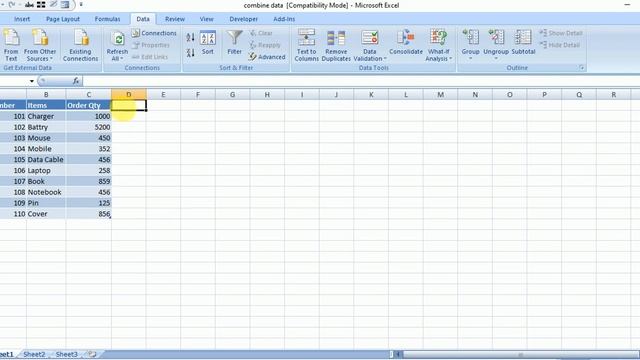Image resolution: width=640 pixels, height=360 pixels.
Task: Switch to Sheet2 worksheet
Action: (x=34, y=354)
